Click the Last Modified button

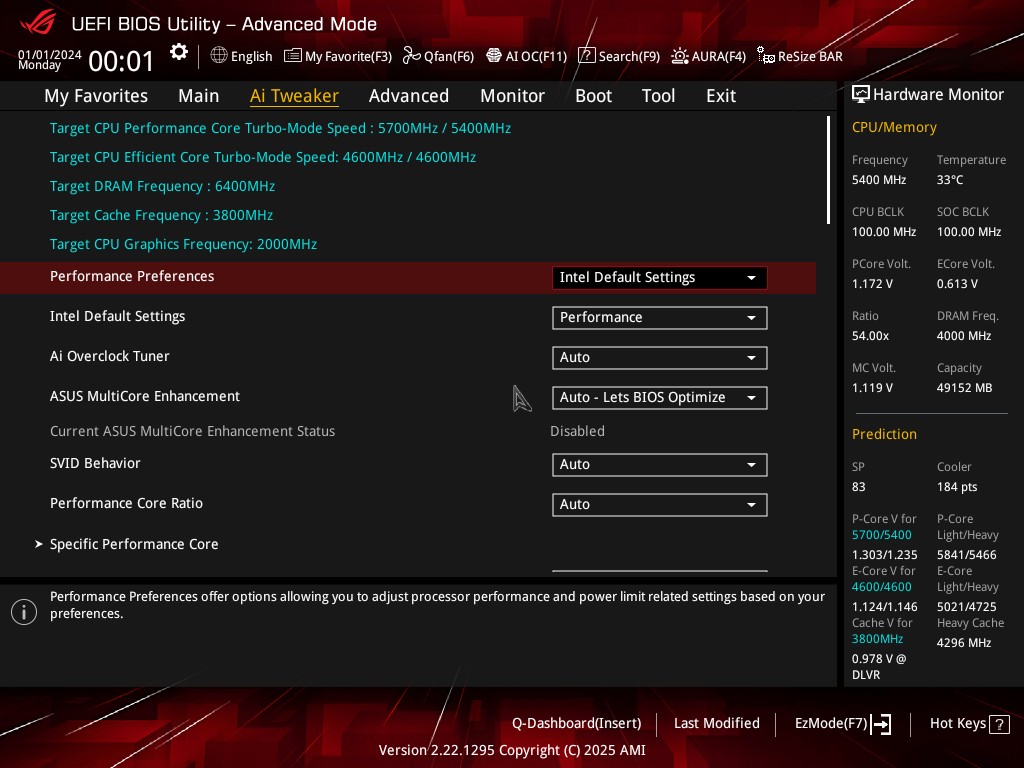pyautogui.click(x=716, y=724)
